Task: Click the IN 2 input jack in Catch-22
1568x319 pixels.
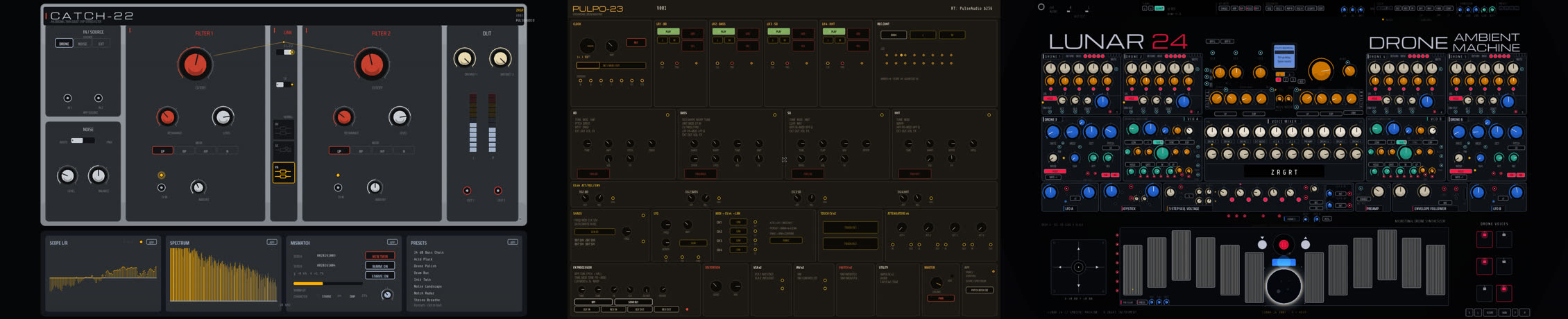Action: 99,98
